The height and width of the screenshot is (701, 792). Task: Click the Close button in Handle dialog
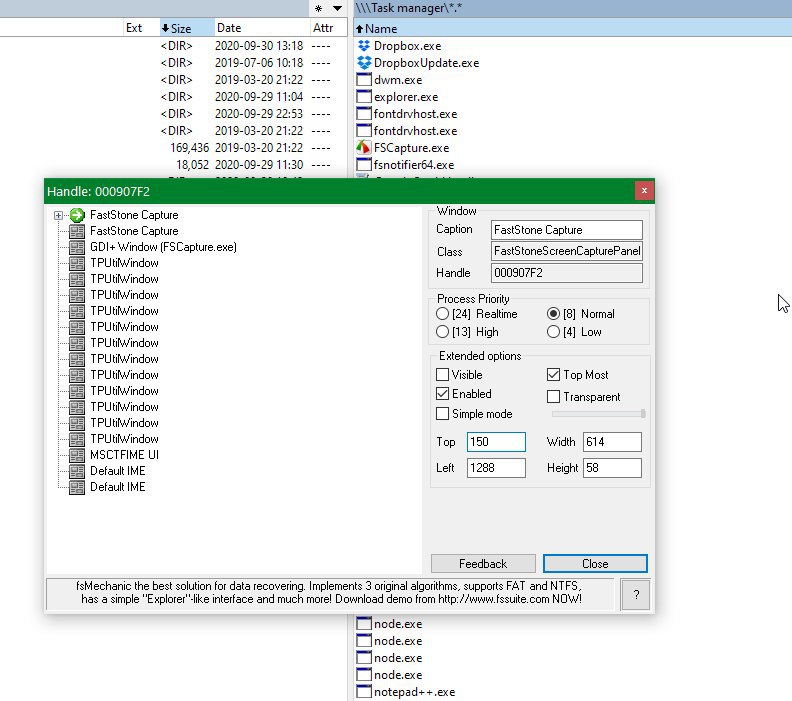coord(595,564)
